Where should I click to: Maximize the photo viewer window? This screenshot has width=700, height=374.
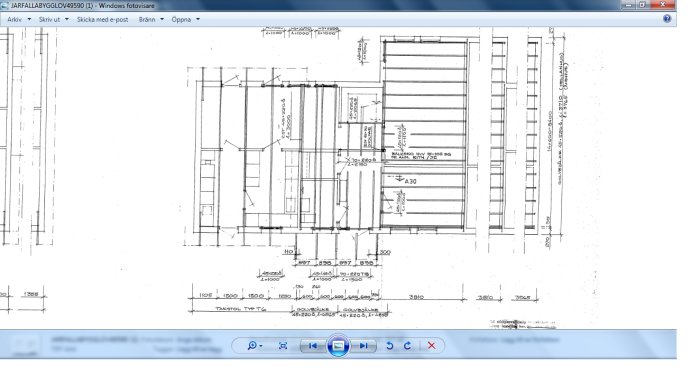click(642, 4)
